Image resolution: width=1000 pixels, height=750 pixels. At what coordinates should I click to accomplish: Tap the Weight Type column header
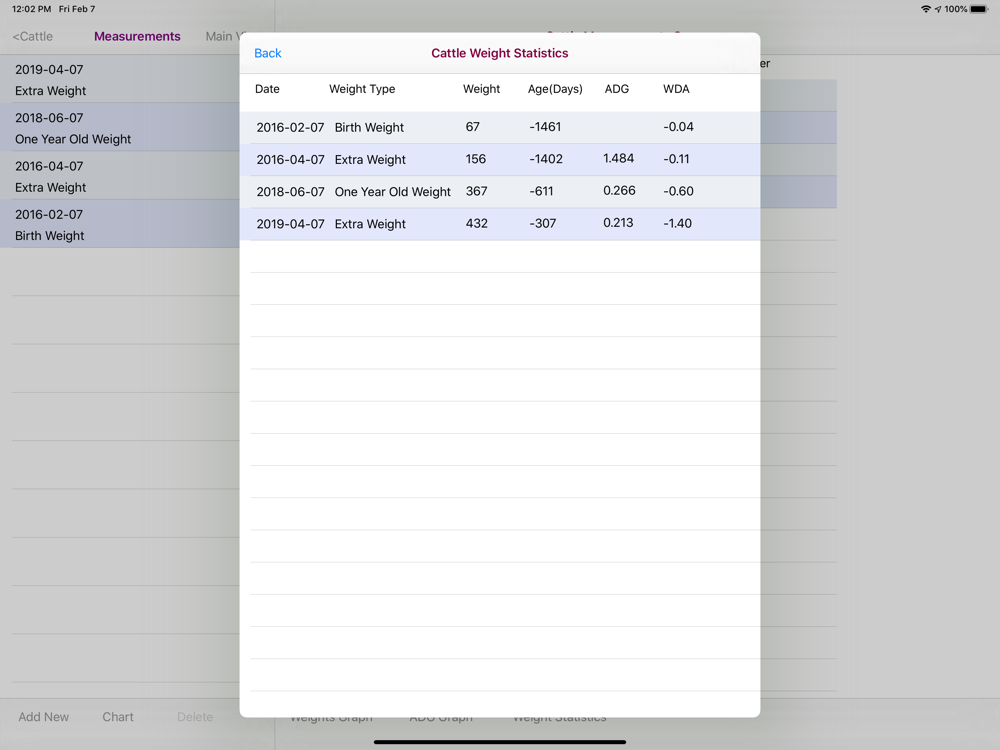[362, 89]
